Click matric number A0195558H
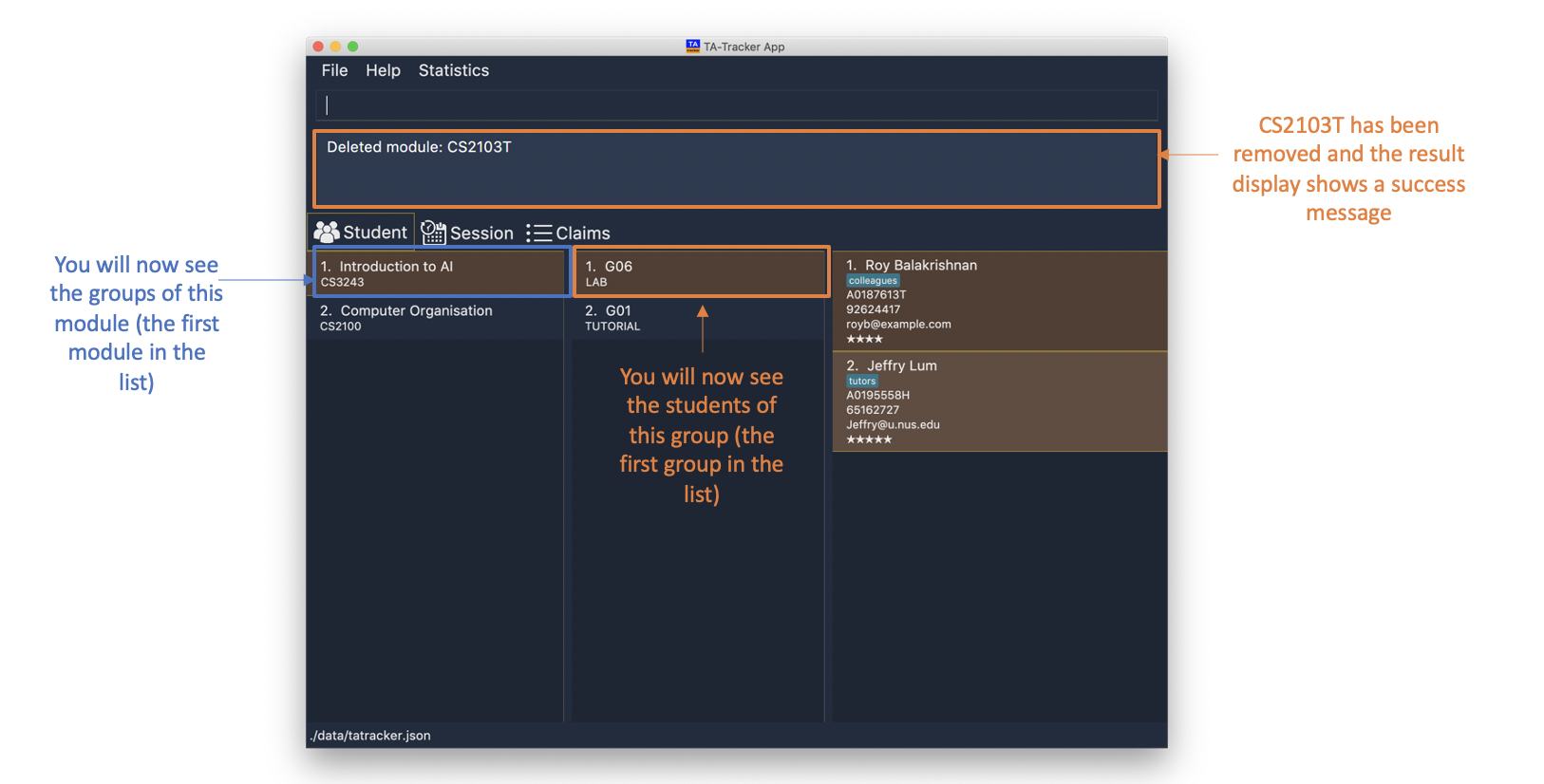The width and height of the screenshot is (1544, 784). point(877,395)
